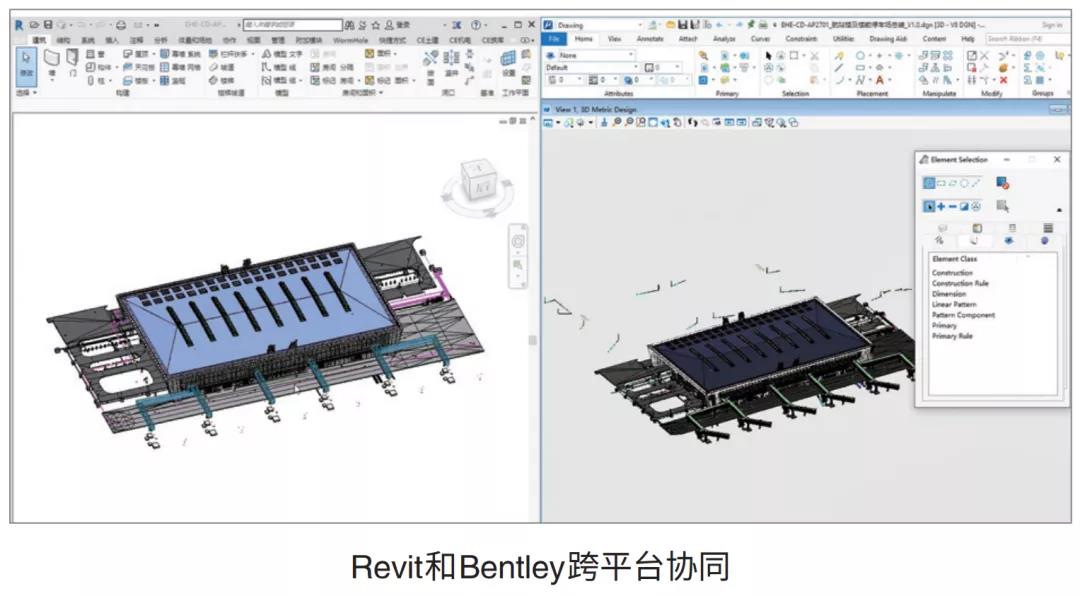Screen dimensions: 1080x596
Task: Switch to the Annotate tab in MicroStation
Action: click(x=650, y=39)
